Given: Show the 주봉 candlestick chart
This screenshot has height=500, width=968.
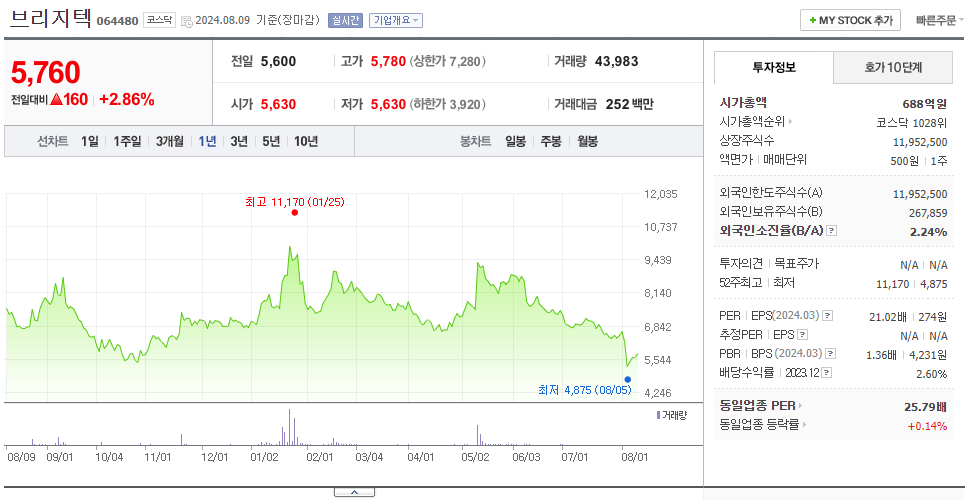Looking at the screenshot, I should tap(551, 141).
